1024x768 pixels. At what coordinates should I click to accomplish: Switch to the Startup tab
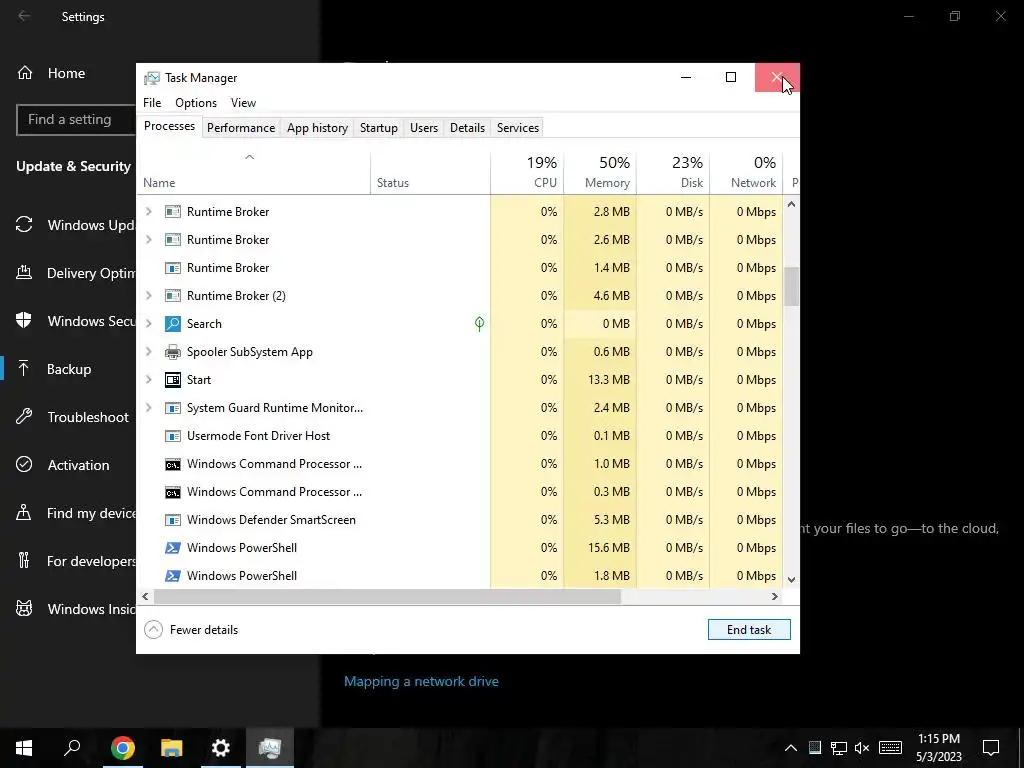[379, 128]
